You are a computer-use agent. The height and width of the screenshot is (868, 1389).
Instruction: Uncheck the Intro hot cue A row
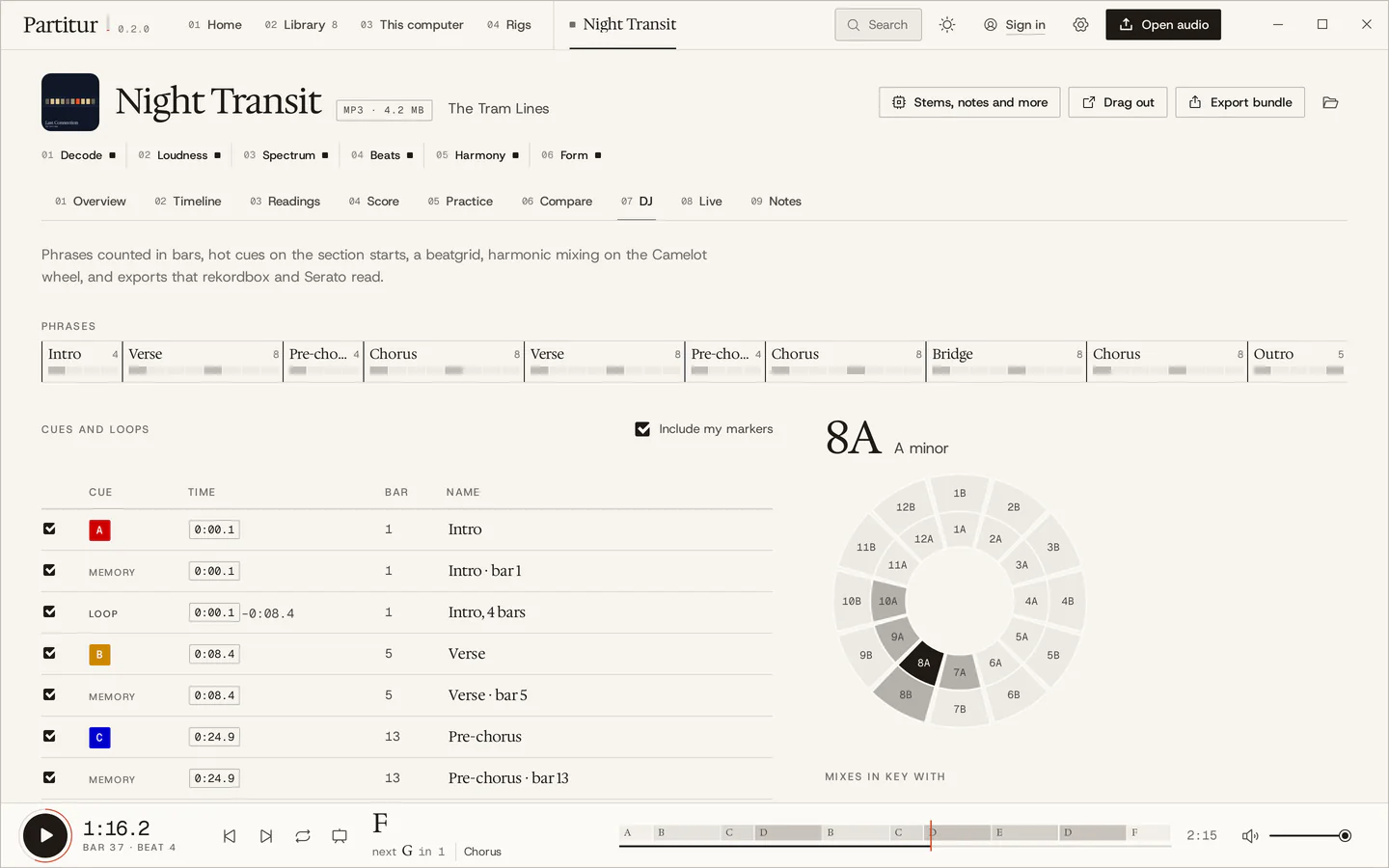49,529
